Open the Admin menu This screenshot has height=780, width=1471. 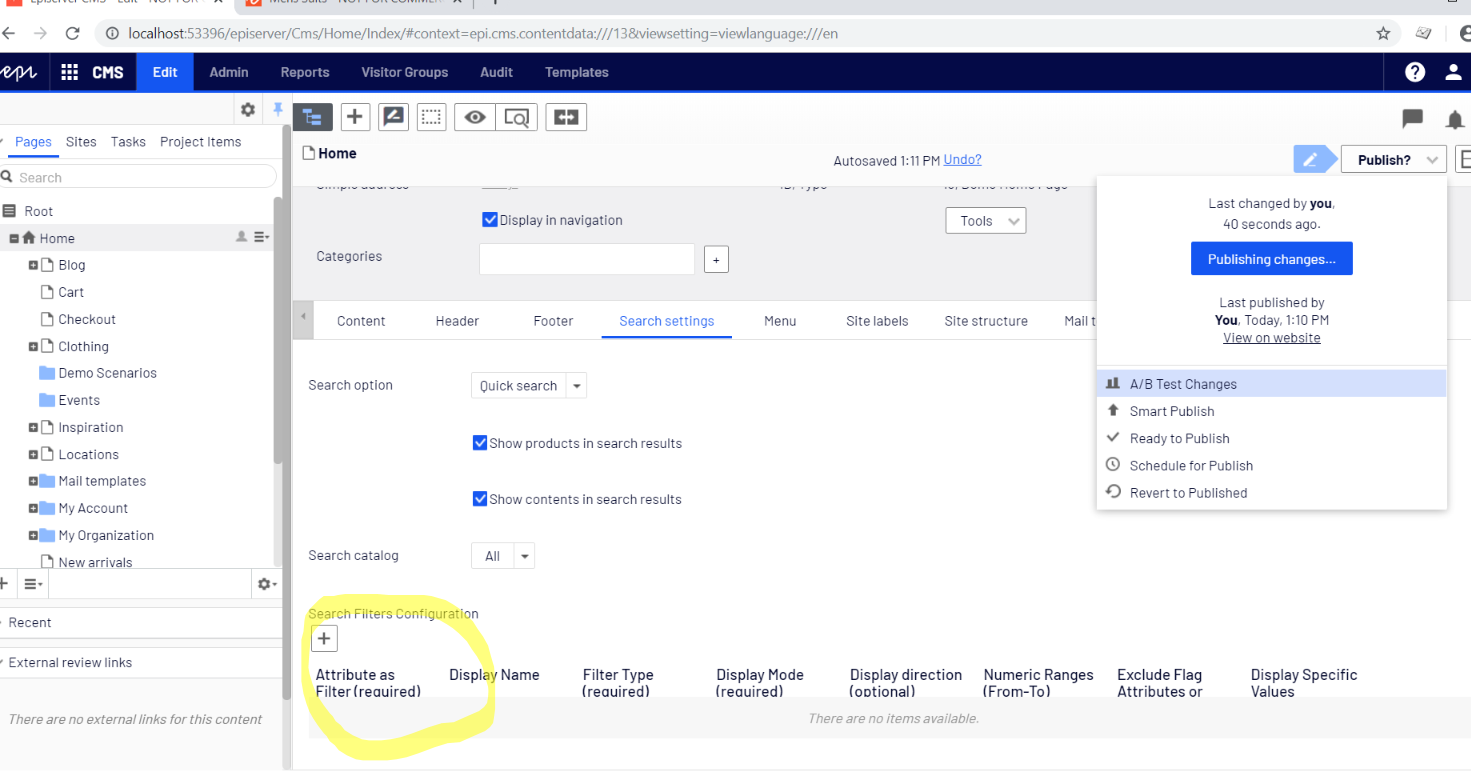pos(228,72)
